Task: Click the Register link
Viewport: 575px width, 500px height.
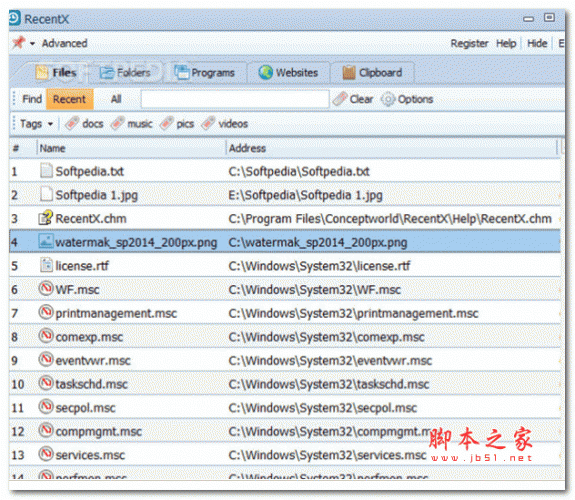Action: click(469, 43)
